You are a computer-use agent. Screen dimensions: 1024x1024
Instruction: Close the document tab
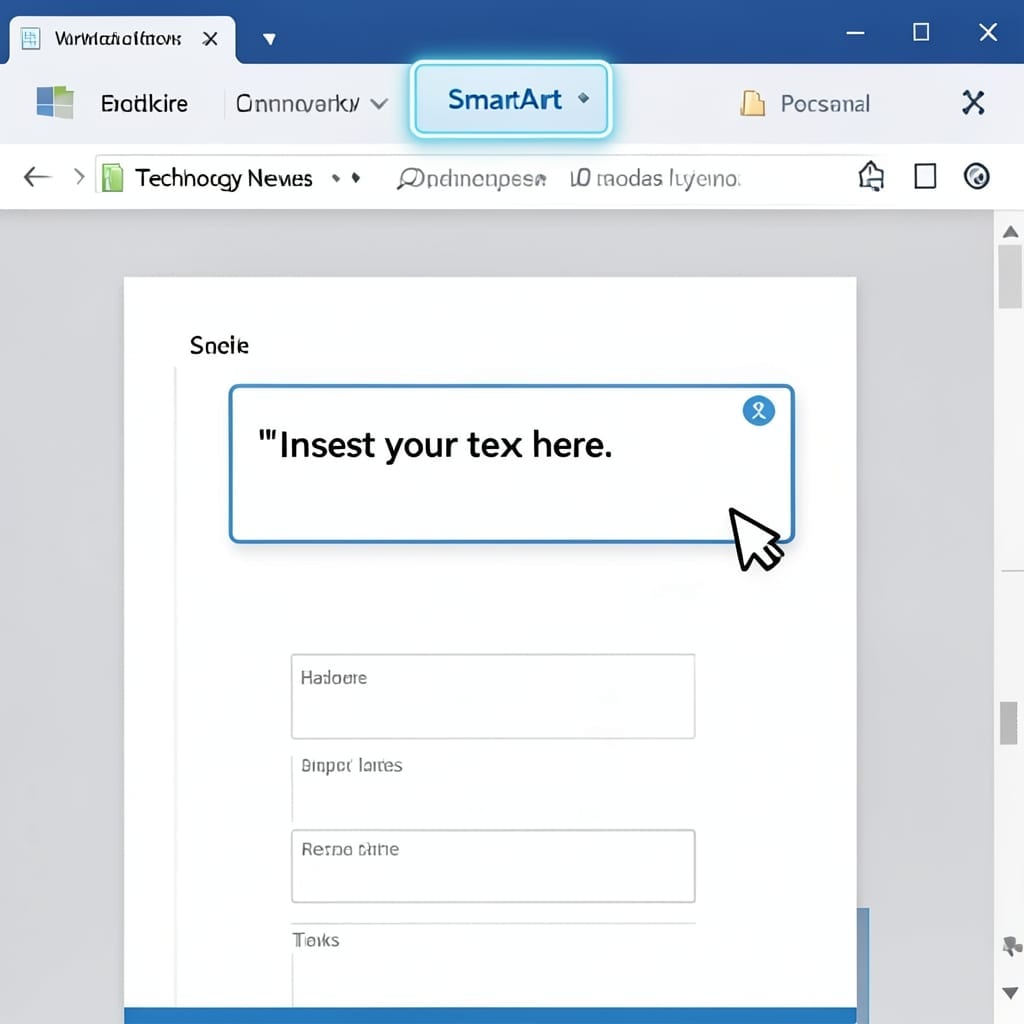coord(210,39)
